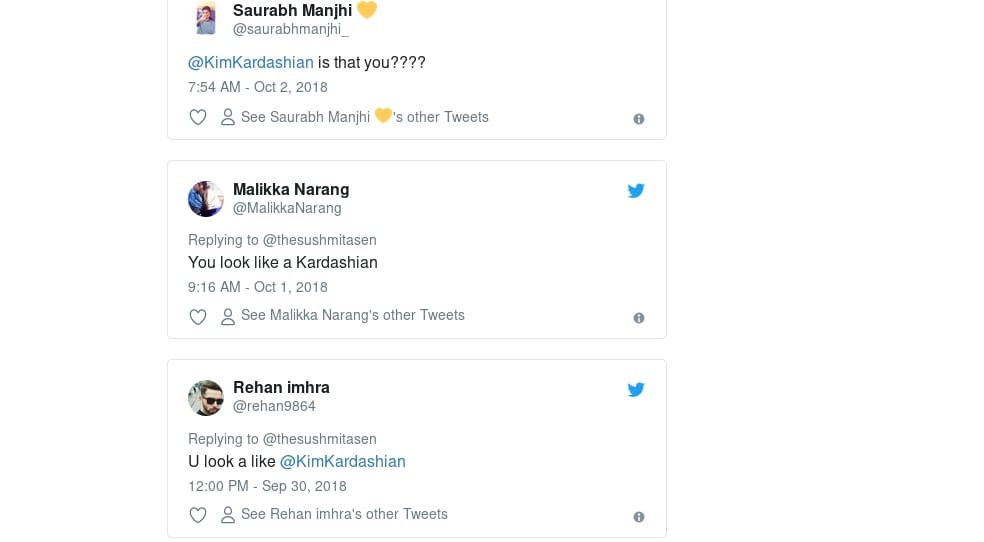
Task: Like Saurabh Manjhi's tweet with heart icon
Action: click(x=198, y=118)
